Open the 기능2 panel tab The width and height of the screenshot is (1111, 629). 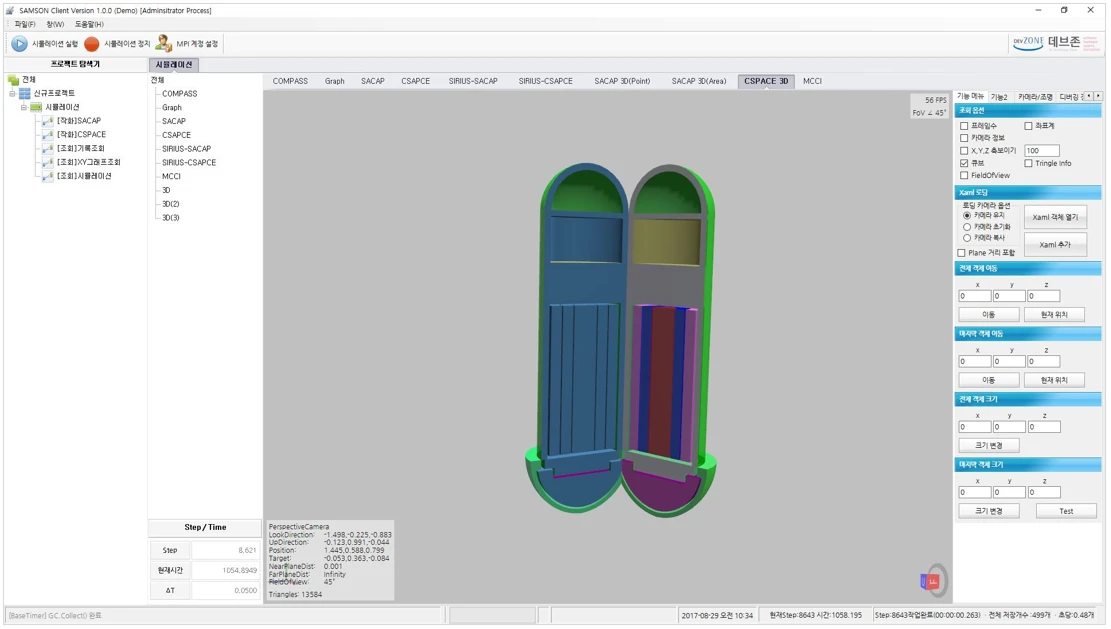tap(999, 97)
